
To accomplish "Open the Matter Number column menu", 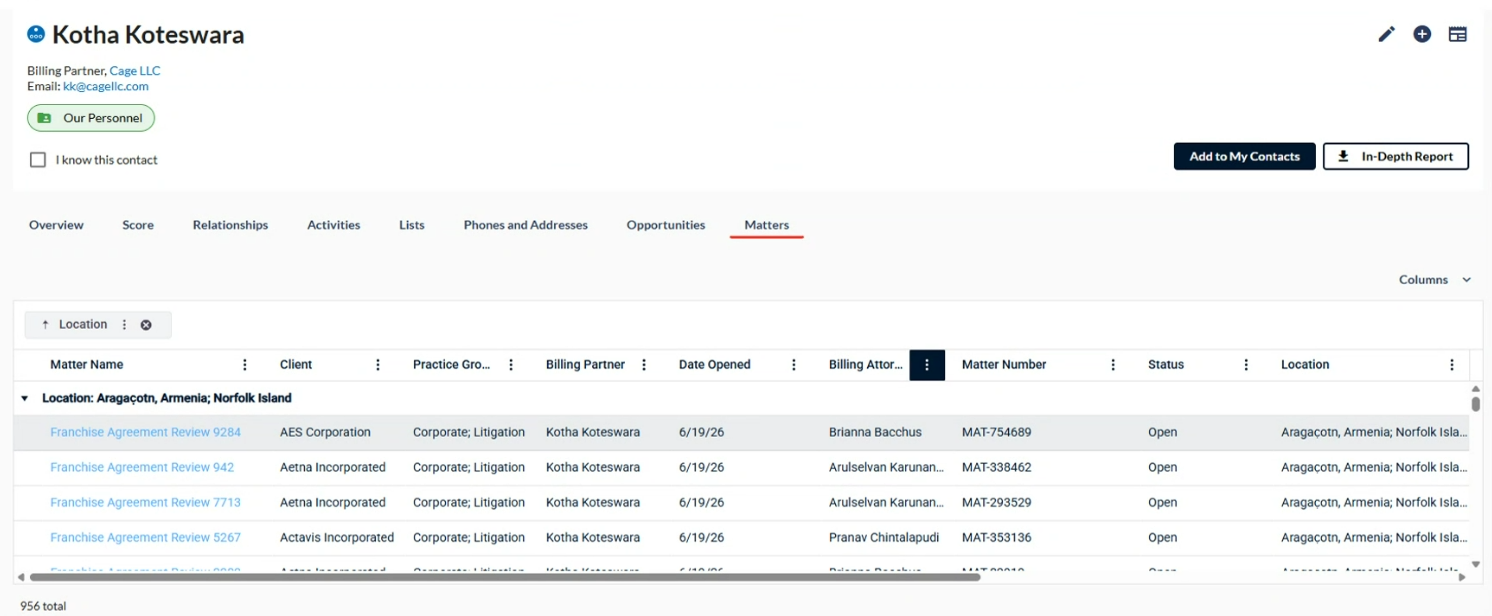I will (x=1113, y=365).
